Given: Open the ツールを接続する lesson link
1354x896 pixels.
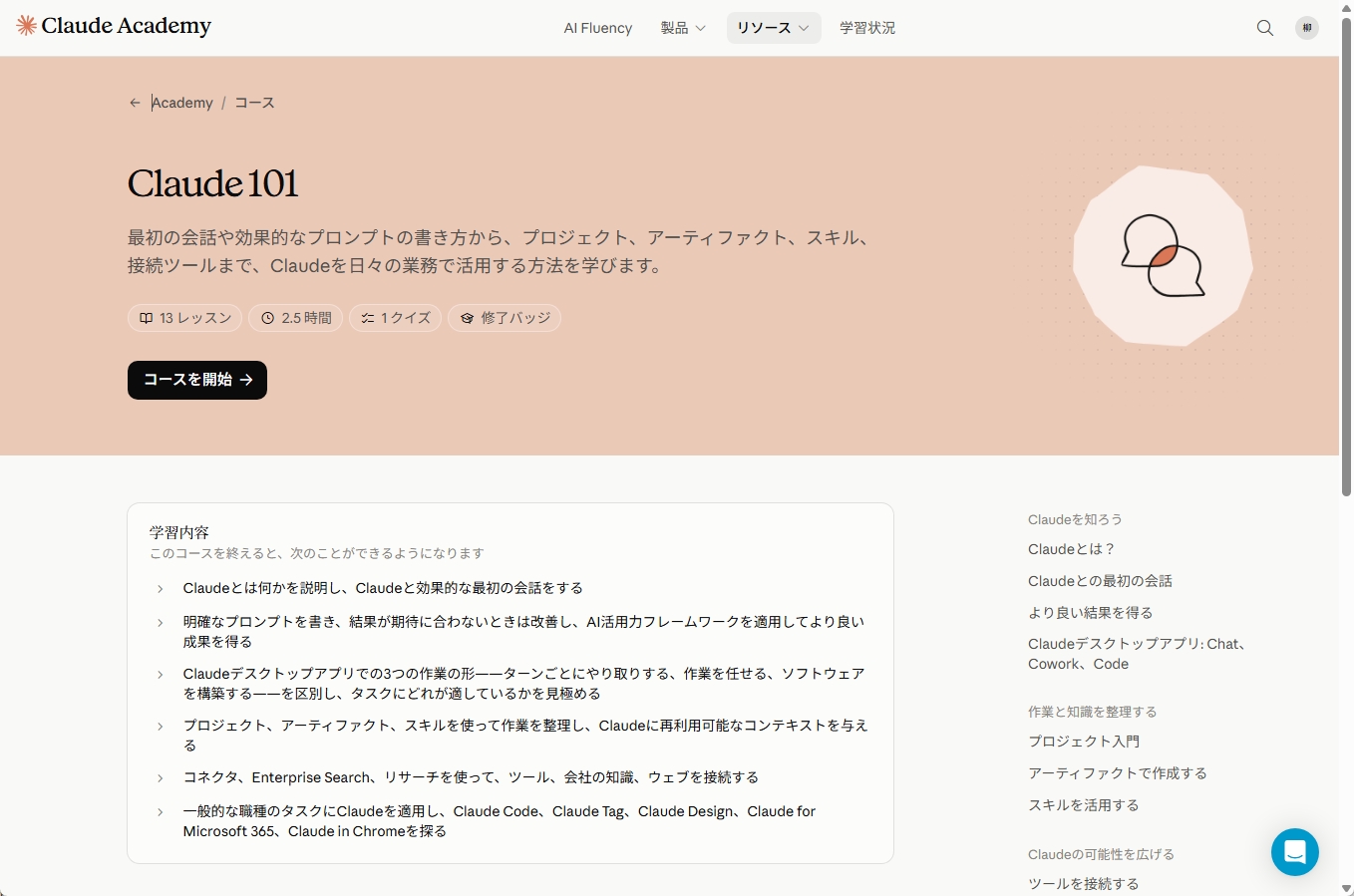Looking at the screenshot, I should tap(1083, 884).
